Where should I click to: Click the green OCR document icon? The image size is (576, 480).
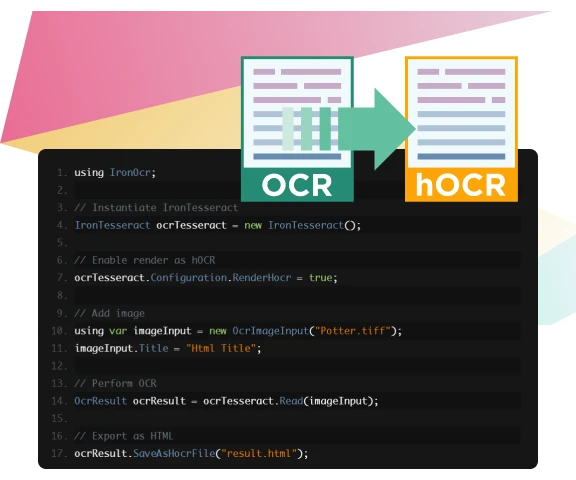(297, 129)
